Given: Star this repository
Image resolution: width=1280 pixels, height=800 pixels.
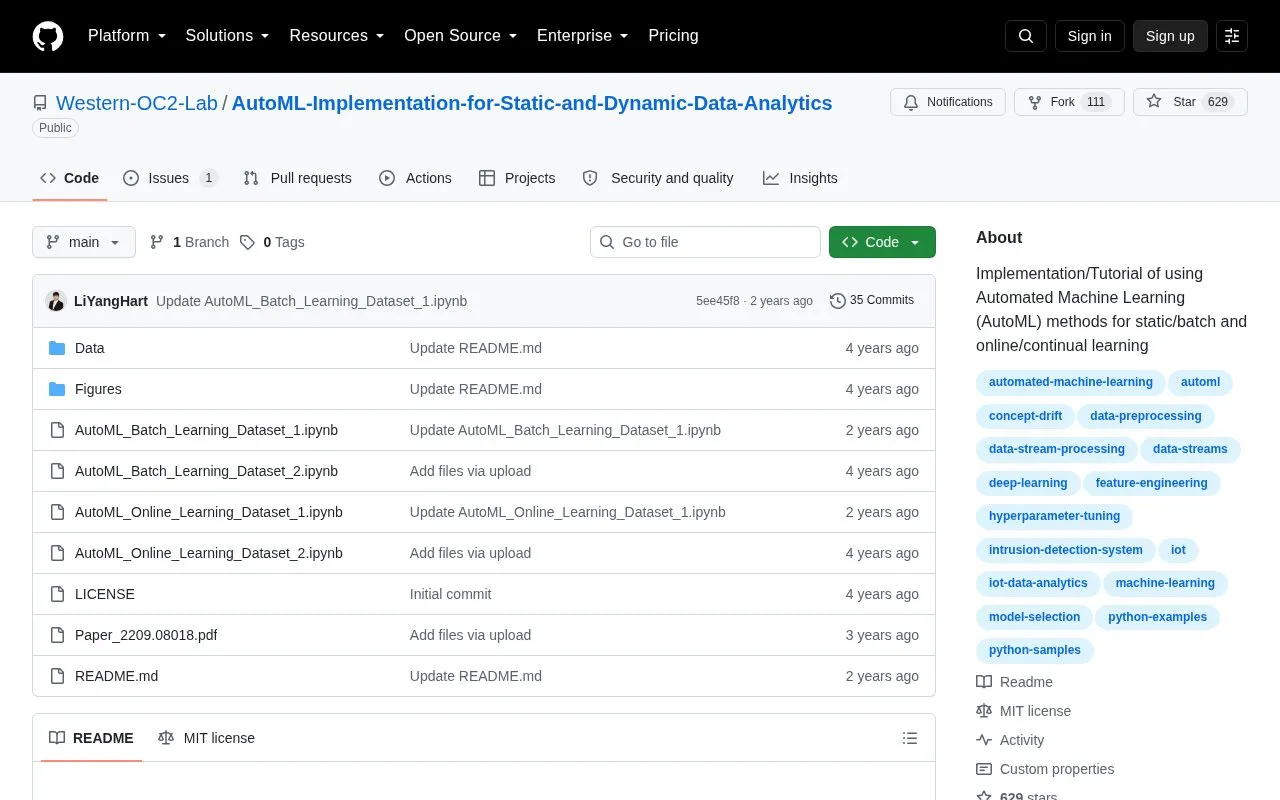Looking at the screenshot, I should 1190,102.
